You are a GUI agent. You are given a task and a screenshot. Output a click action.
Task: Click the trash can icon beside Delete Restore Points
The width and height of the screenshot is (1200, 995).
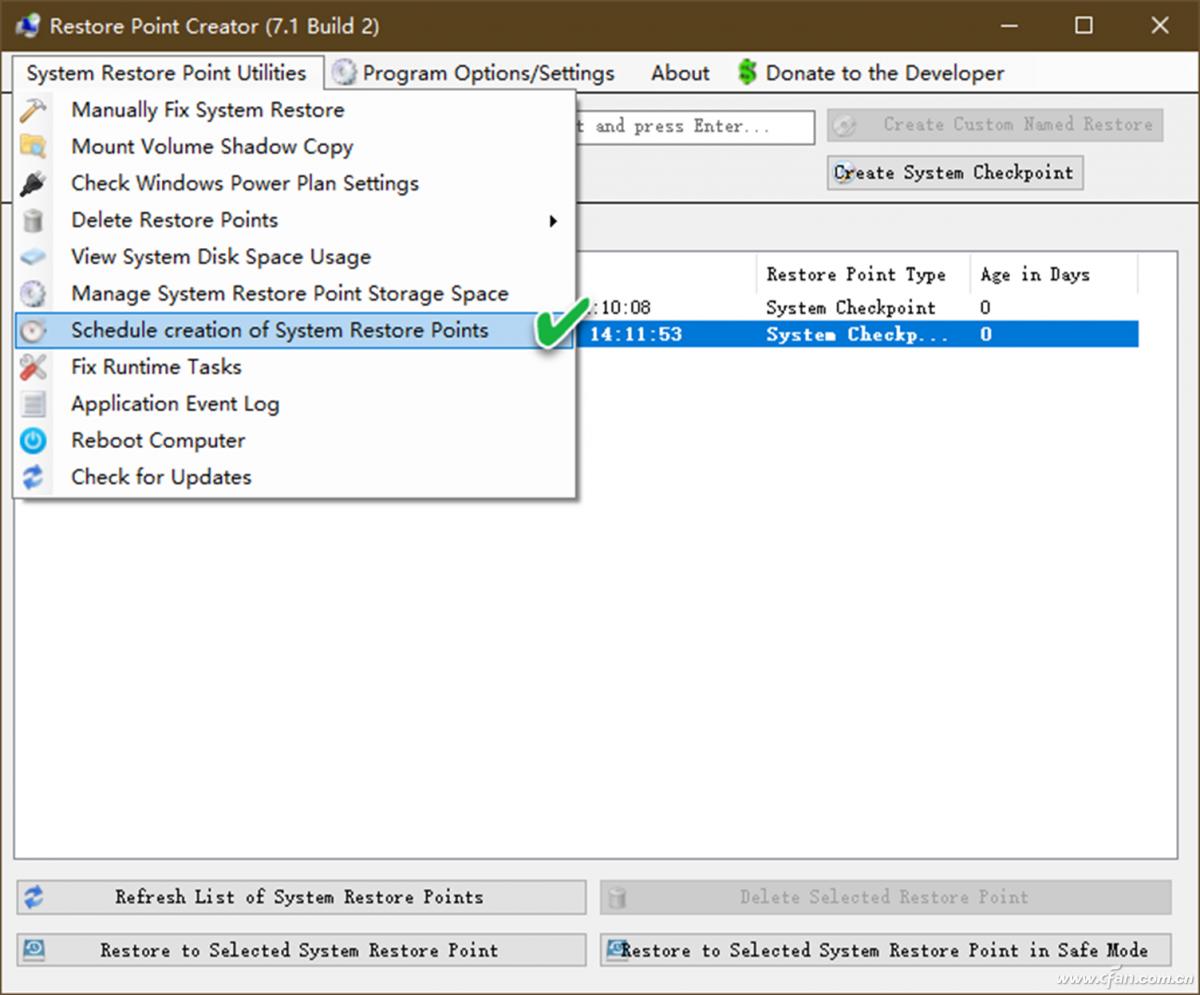(33, 220)
